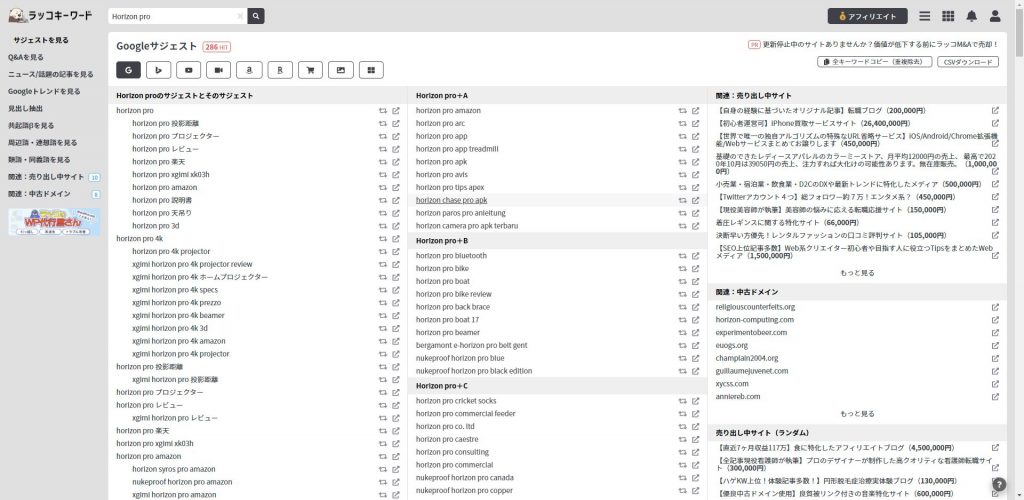This screenshot has height=500, width=1024.
Task: Click the WP代行屋さん banner ad
Action: click(x=54, y=222)
